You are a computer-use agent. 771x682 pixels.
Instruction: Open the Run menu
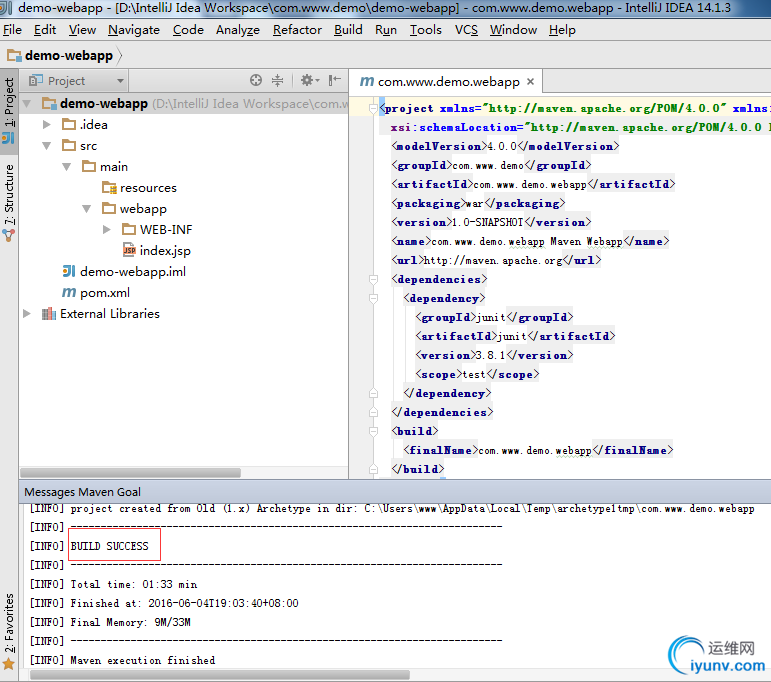pos(386,30)
